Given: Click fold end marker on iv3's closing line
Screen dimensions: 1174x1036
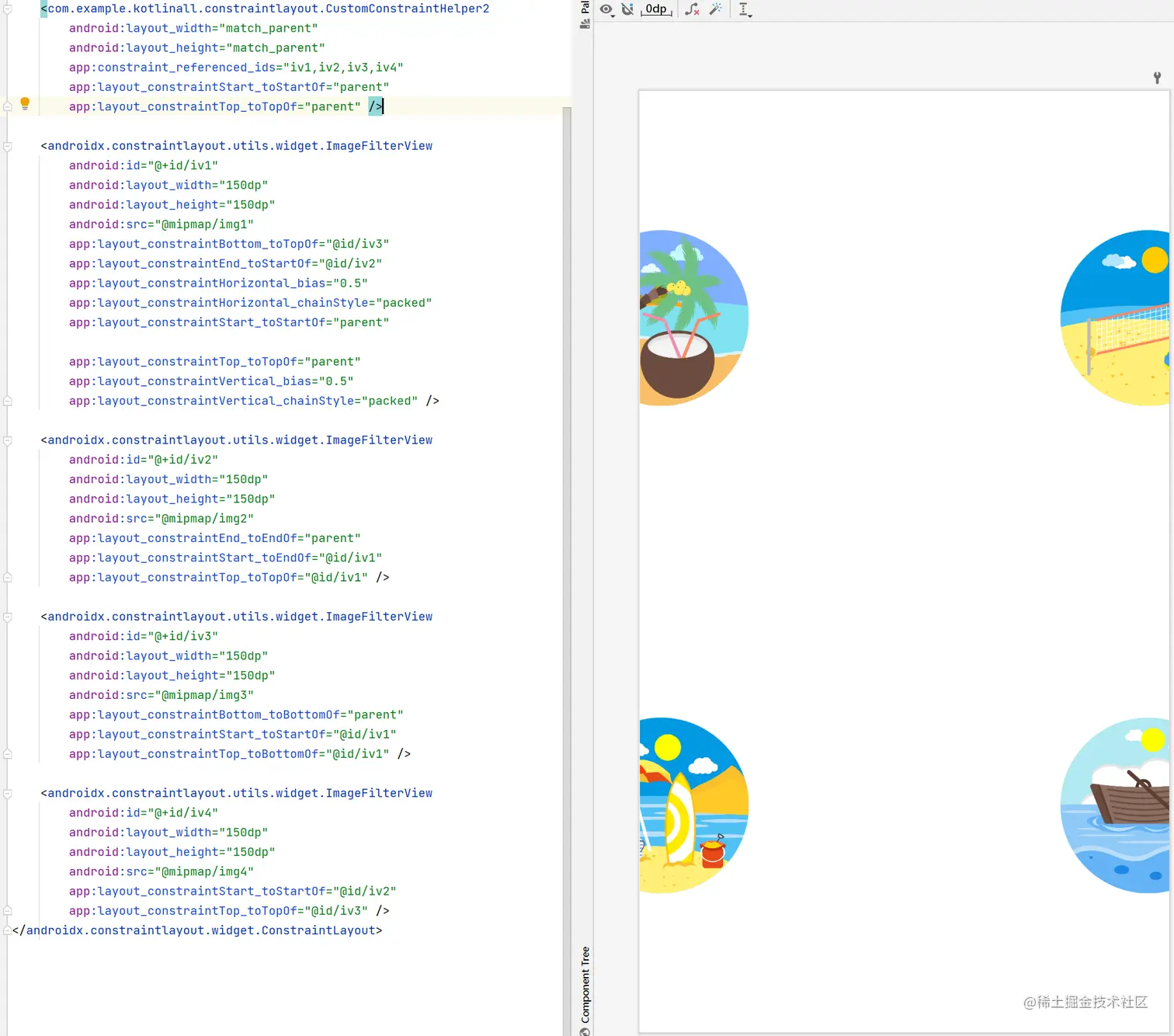Looking at the screenshot, I should [x=8, y=754].
